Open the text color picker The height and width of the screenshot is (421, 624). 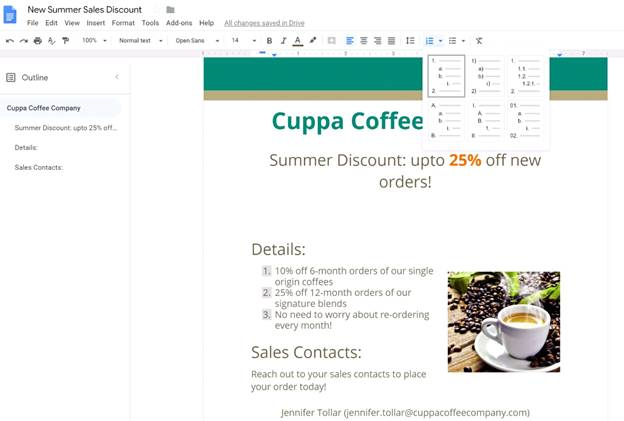[x=298, y=41]
